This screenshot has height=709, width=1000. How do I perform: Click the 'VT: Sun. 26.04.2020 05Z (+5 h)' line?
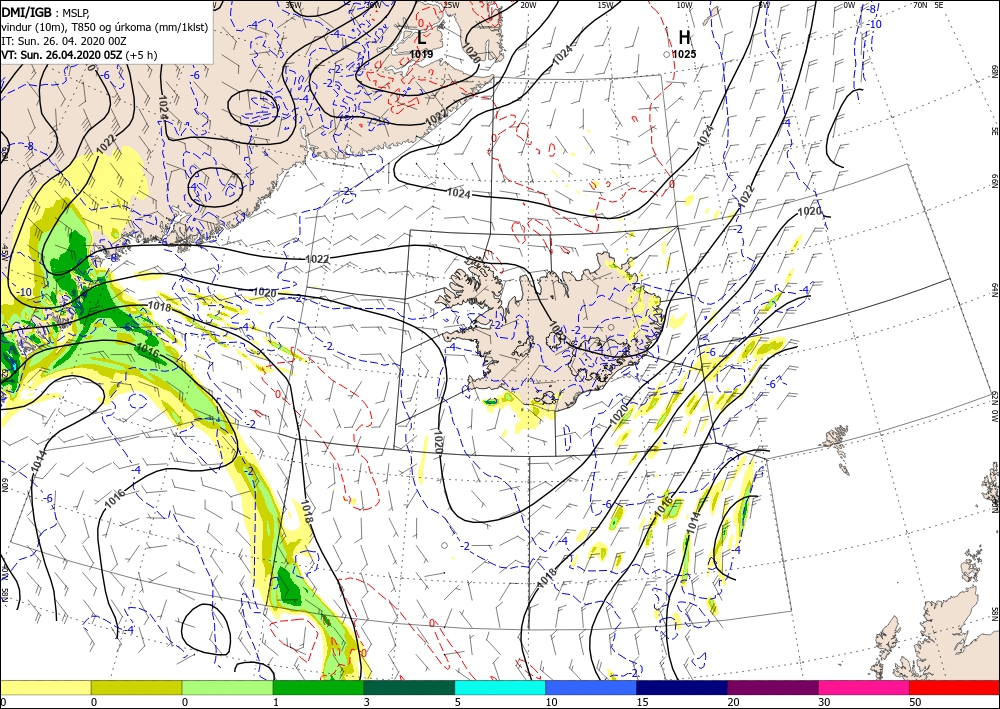coord(78,55)
